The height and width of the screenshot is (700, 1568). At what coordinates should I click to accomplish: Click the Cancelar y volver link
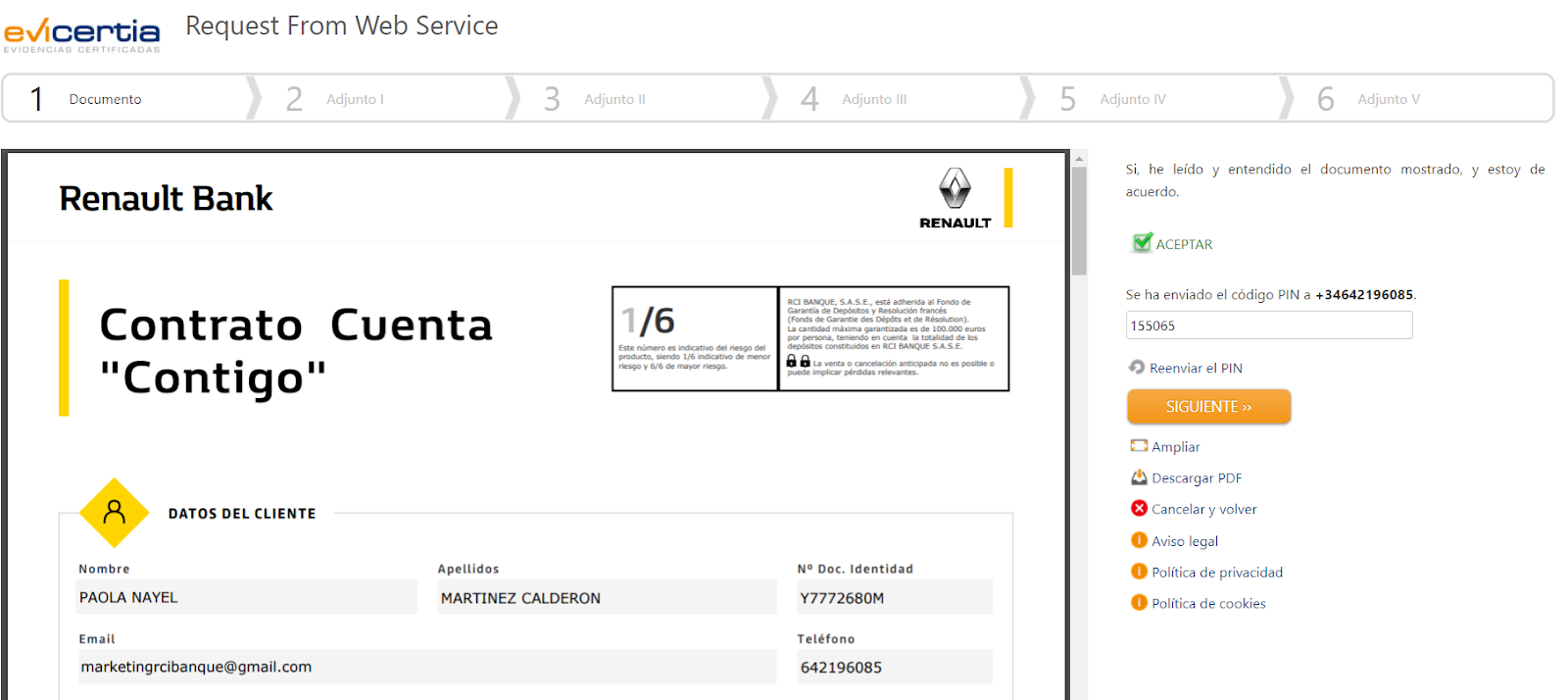click(x=1203, y=509)
